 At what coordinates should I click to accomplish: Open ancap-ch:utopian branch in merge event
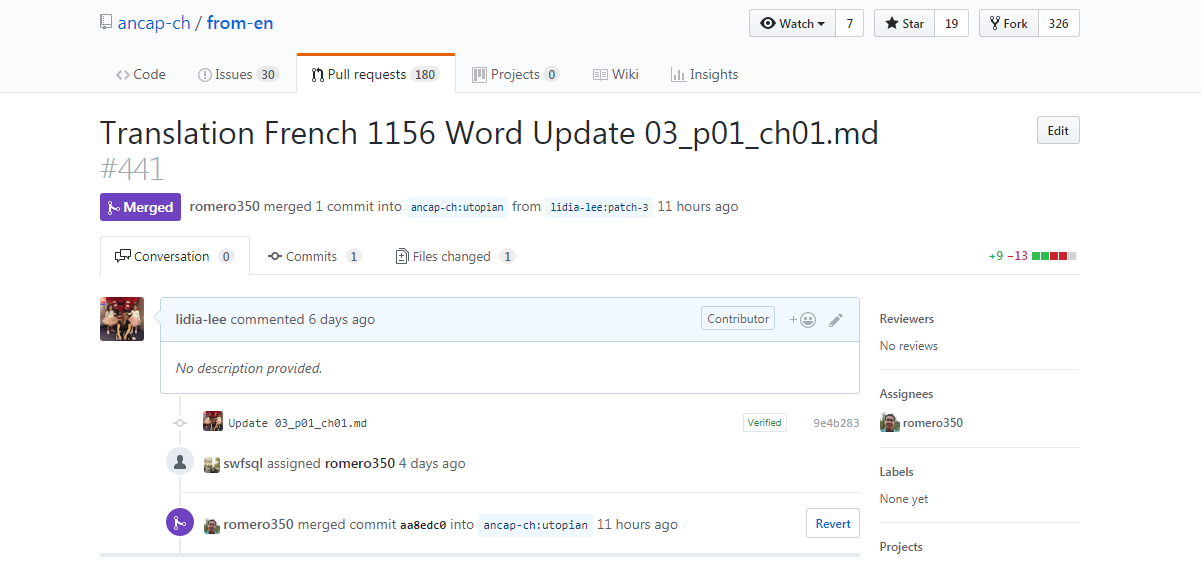535,525
